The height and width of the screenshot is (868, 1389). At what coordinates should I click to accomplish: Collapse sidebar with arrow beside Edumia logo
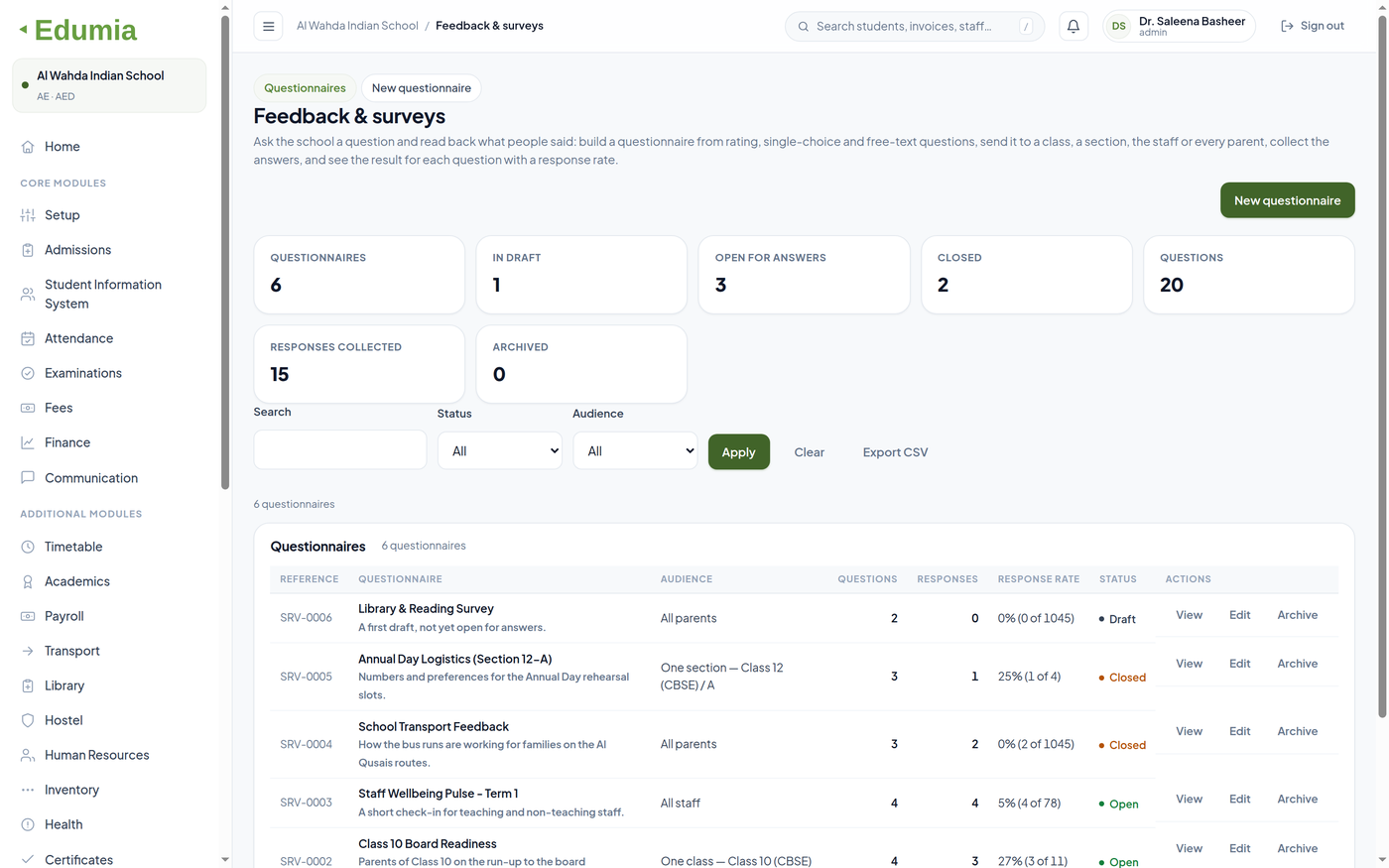coord(23,30)
